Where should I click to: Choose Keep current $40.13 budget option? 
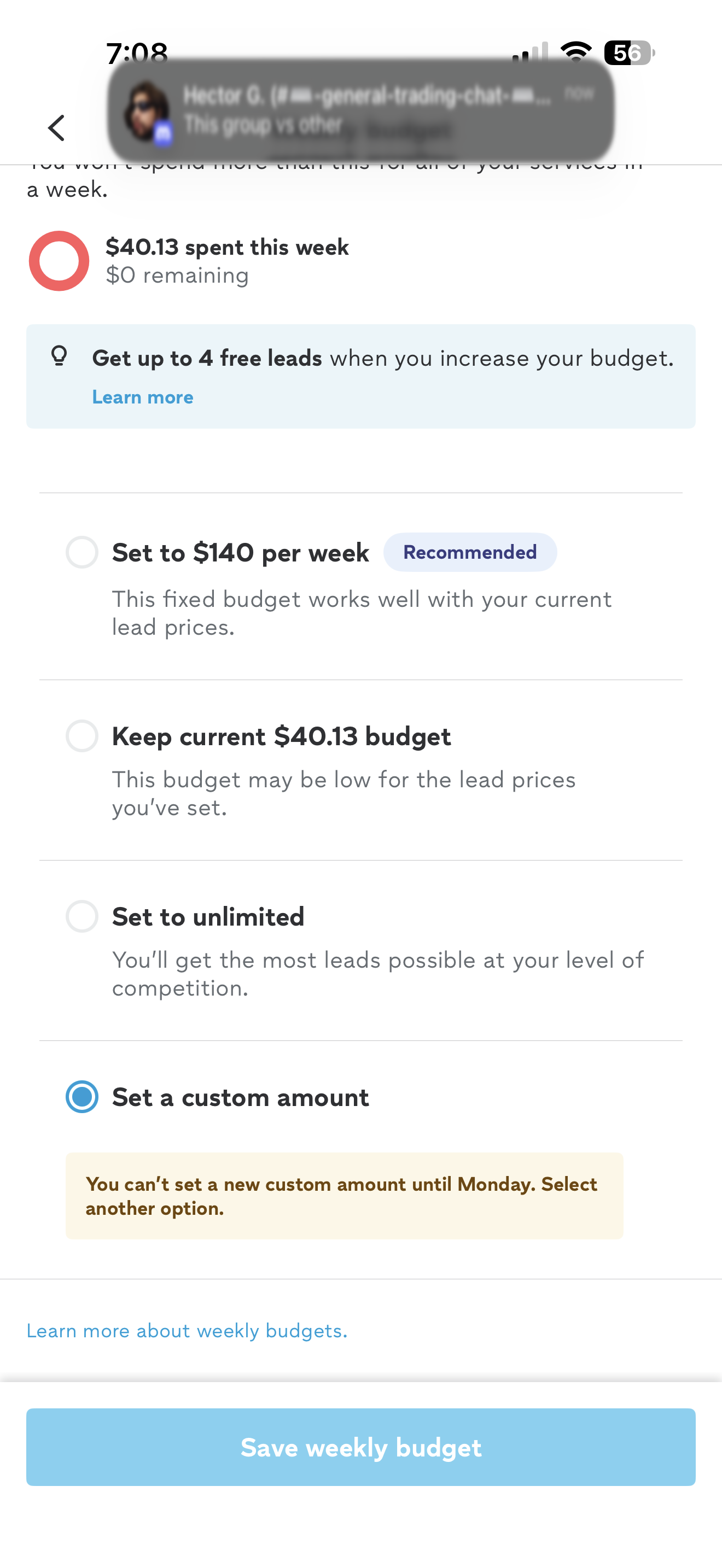[82, 736]
